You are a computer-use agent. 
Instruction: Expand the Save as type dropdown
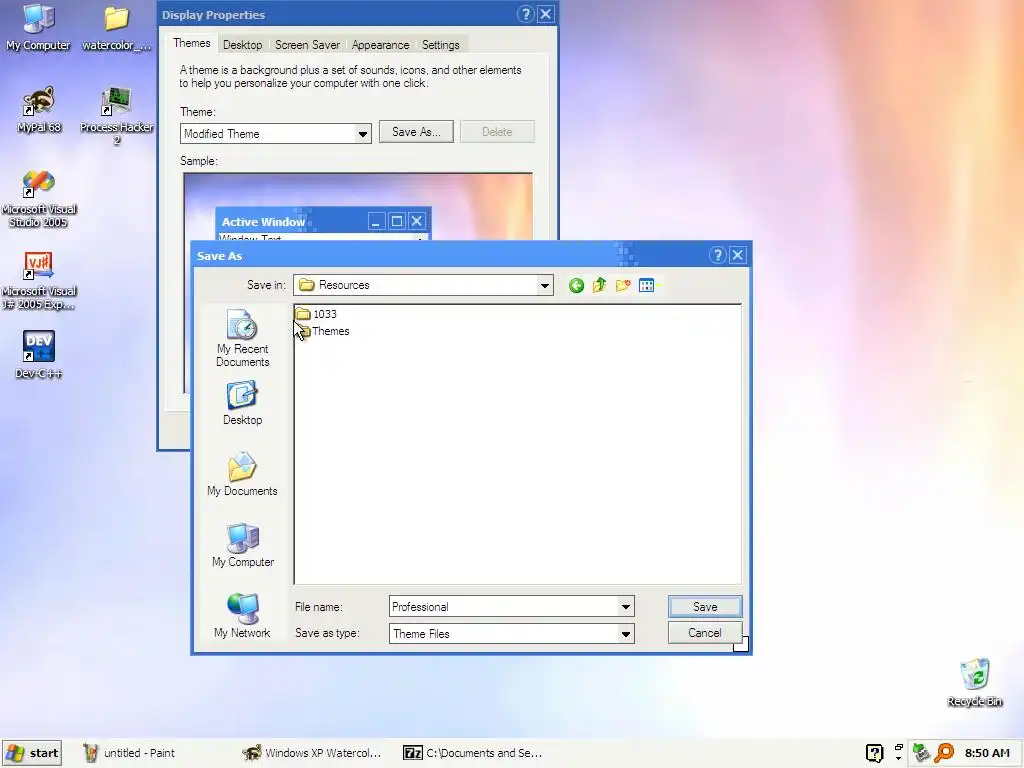point(625,633)
